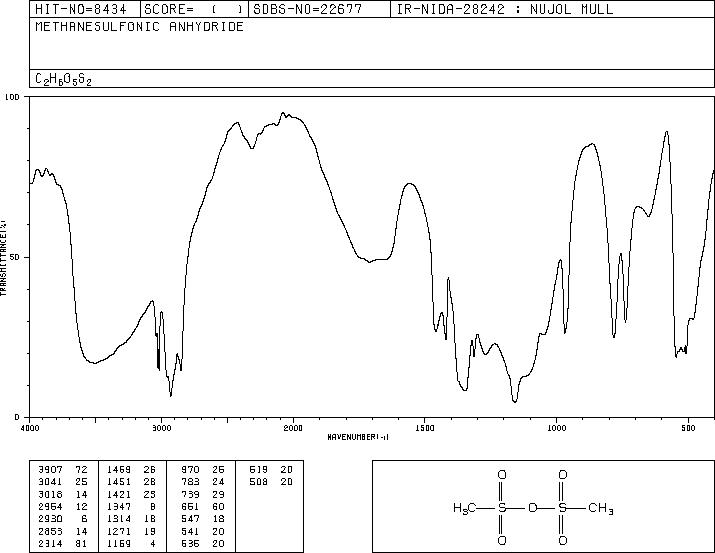Click the molecular formula C2H6O5S2
The width and height of the screenshot is (715, 553).
coord(63,79)
